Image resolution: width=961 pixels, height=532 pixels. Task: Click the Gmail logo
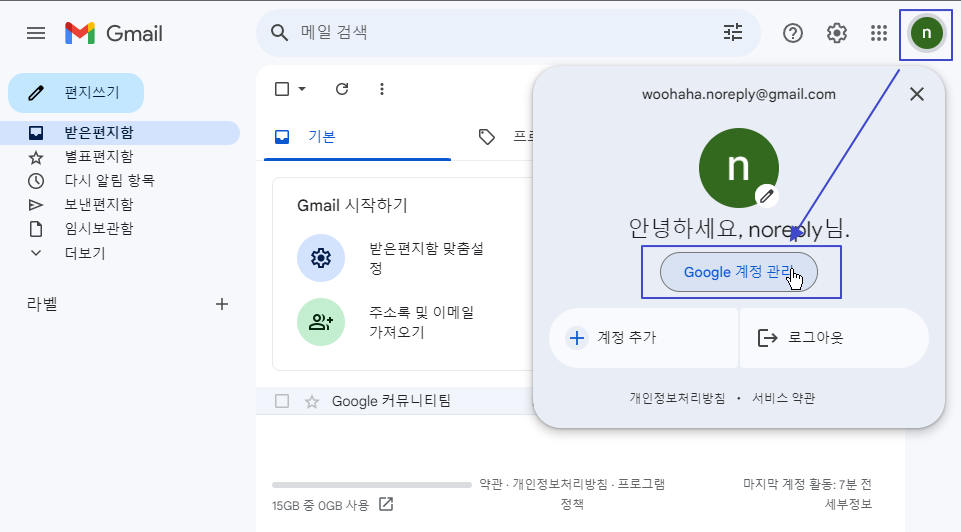(114, 33)
